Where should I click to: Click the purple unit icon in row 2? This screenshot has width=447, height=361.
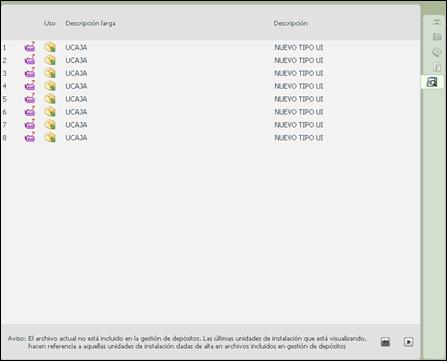click(x=30, y=60)
